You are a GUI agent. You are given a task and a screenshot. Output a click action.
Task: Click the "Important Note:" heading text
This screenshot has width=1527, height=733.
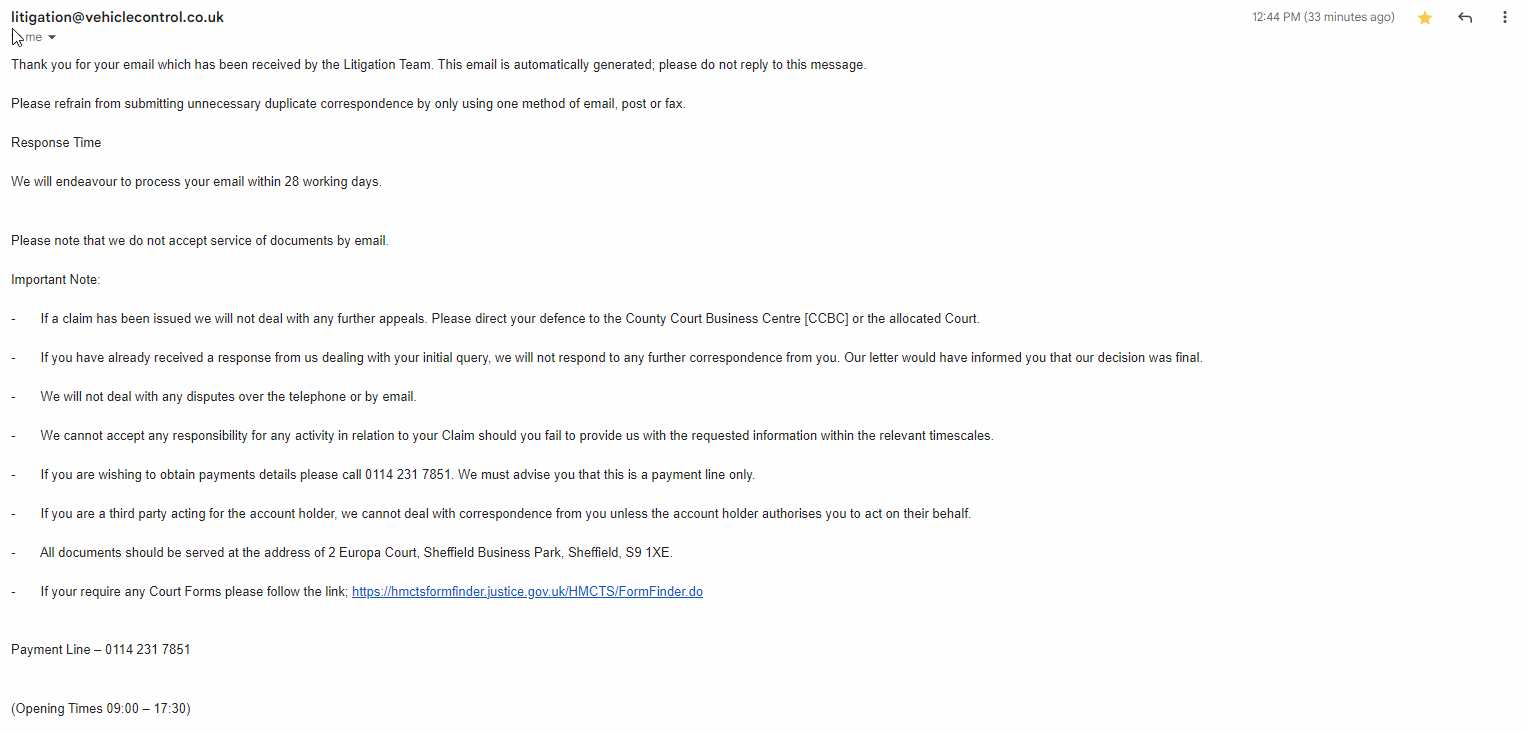pos(56,280)
